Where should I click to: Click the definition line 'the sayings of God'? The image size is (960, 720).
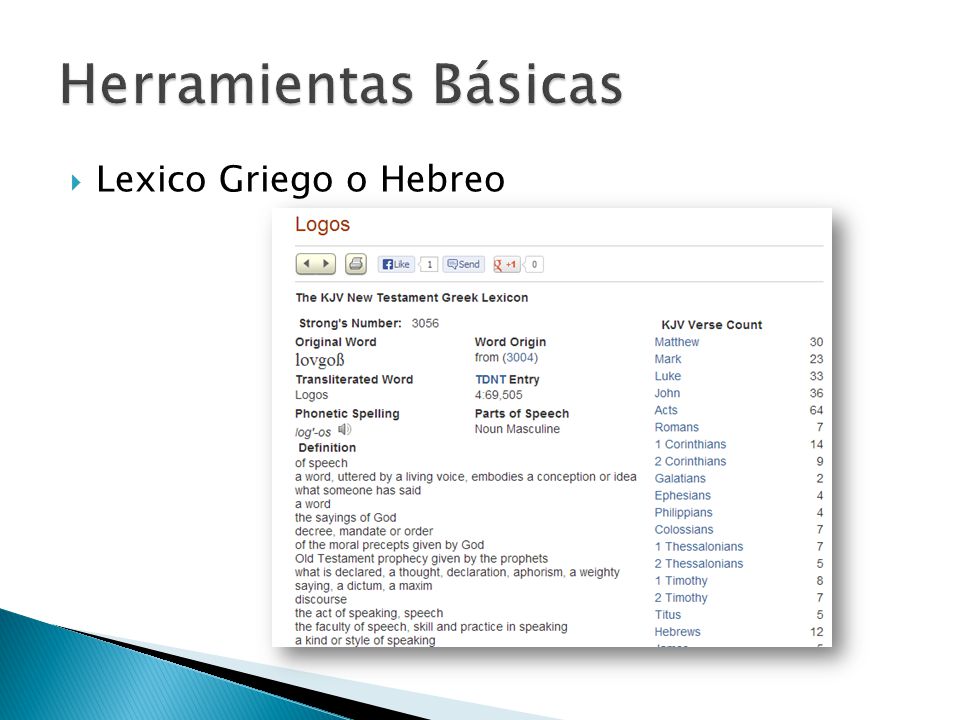tap(345, 518)
